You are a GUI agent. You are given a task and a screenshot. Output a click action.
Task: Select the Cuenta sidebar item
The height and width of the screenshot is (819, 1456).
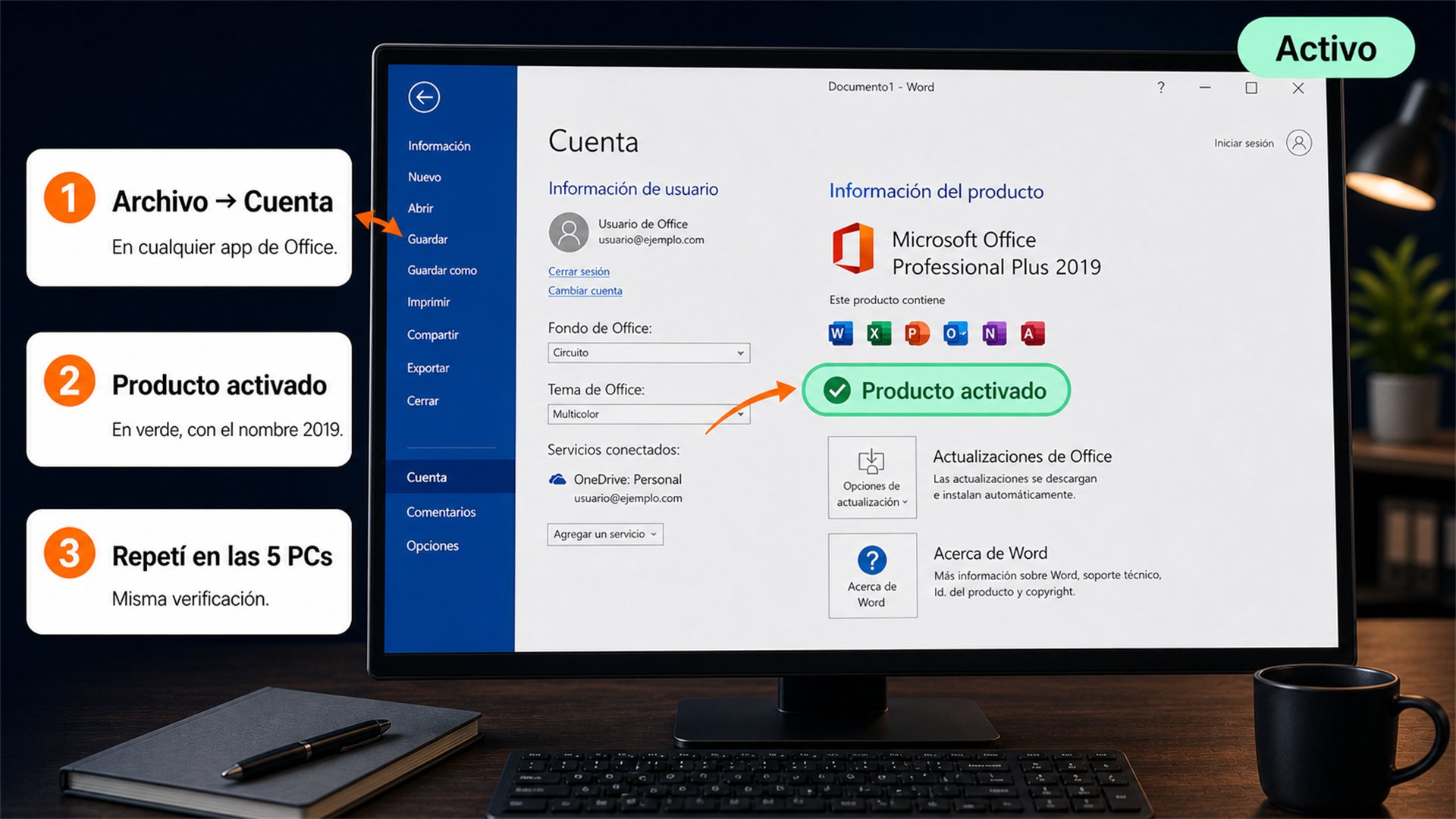(x=450, y=477)
